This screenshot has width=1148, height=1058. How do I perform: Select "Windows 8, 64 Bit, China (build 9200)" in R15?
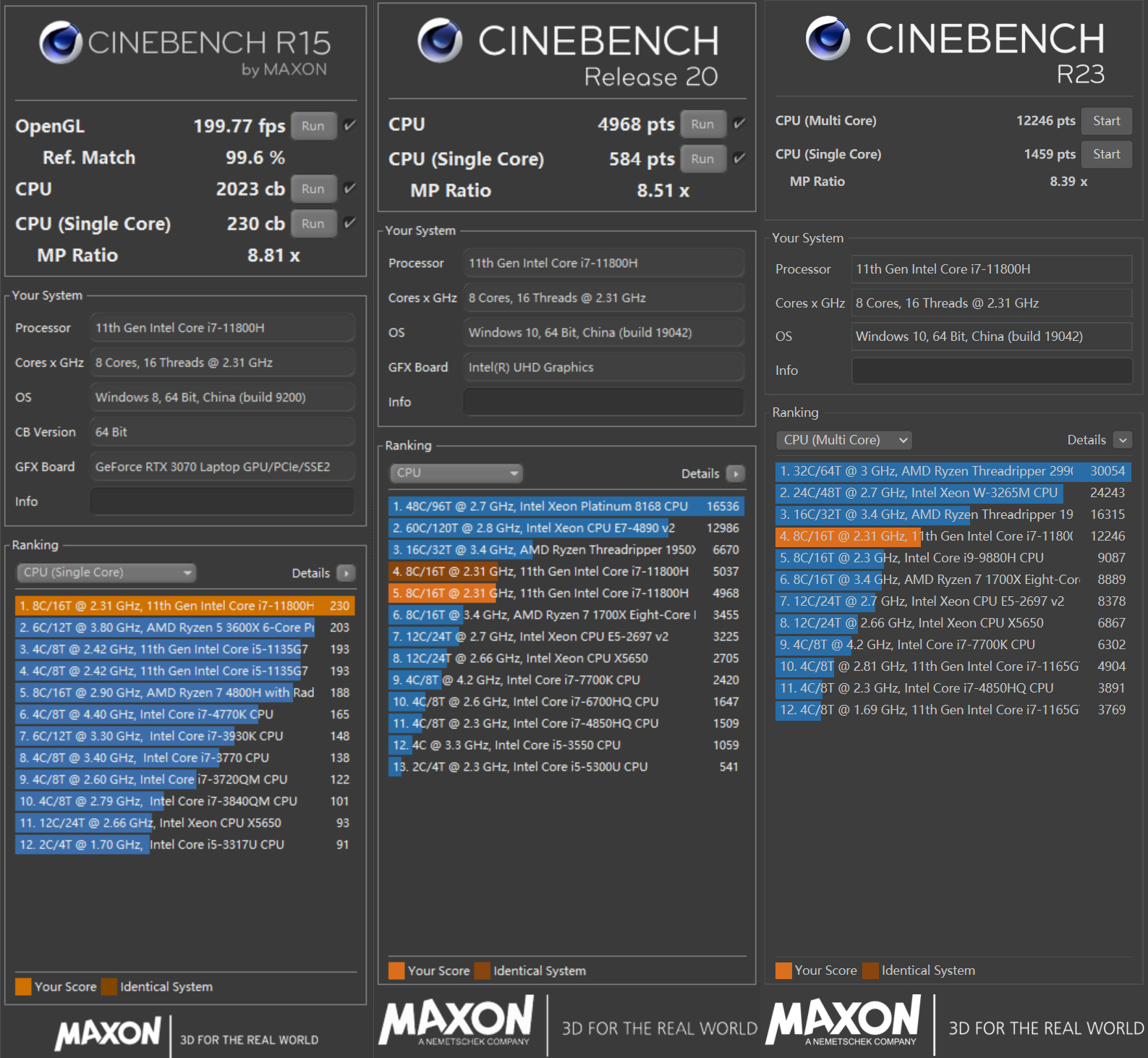pyautogui.click(x=223, y=397)
